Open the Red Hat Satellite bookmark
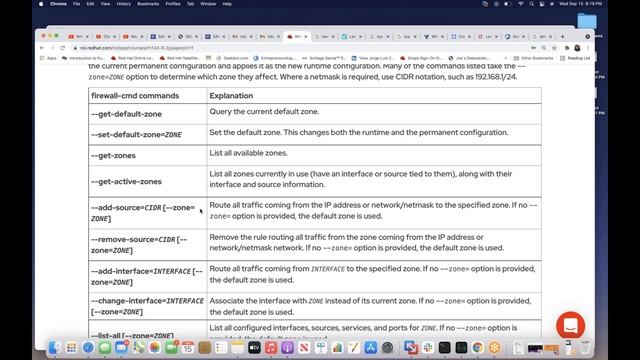 click(x=180, y=58)
